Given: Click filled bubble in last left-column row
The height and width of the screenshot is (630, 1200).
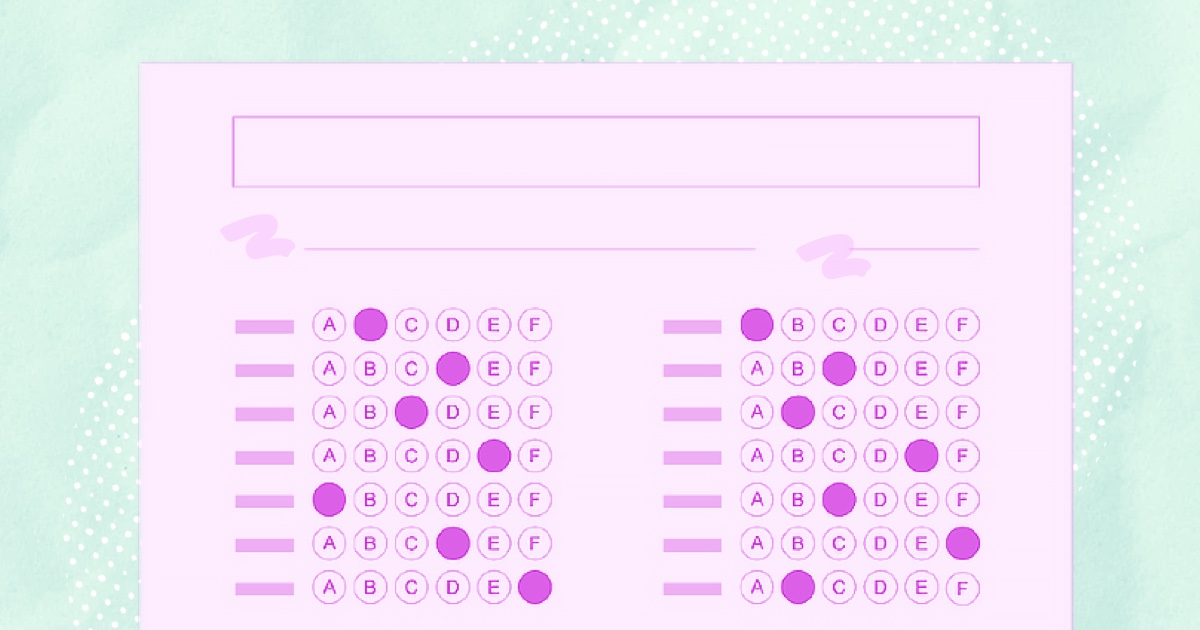Looking at the screenshot, I should (535, 587).
